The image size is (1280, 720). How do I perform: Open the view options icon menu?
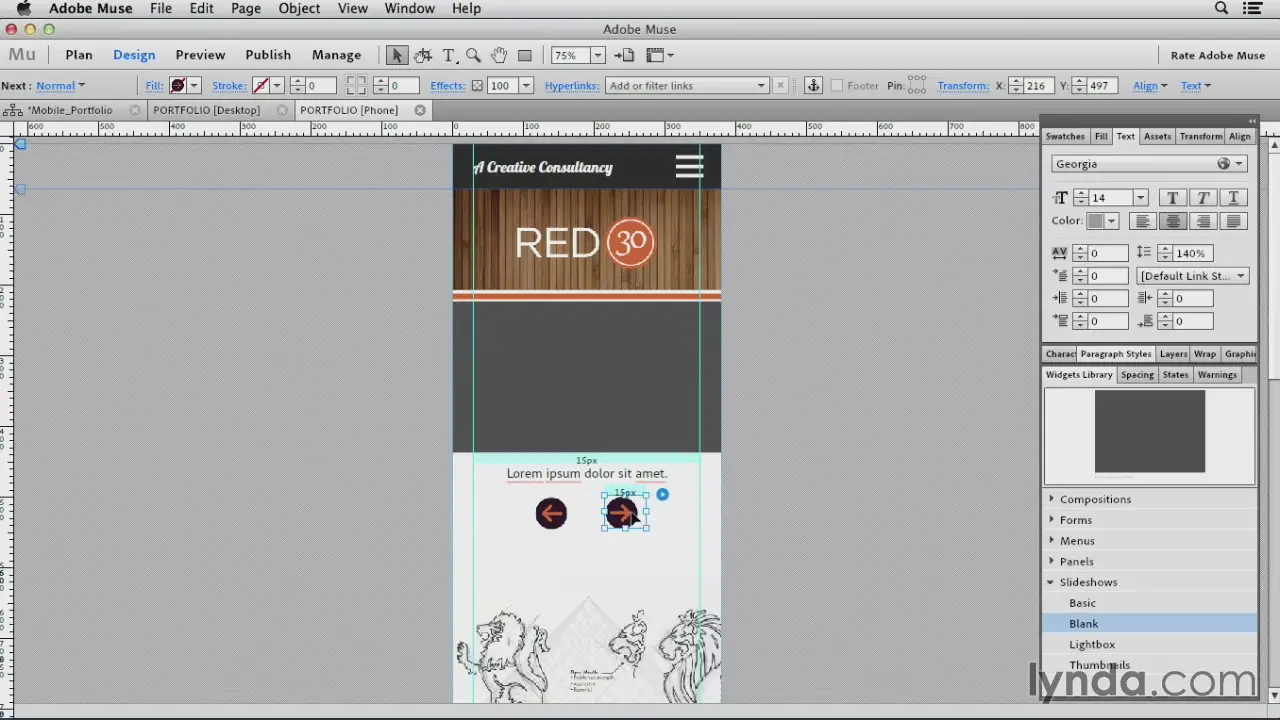(659, 55)
